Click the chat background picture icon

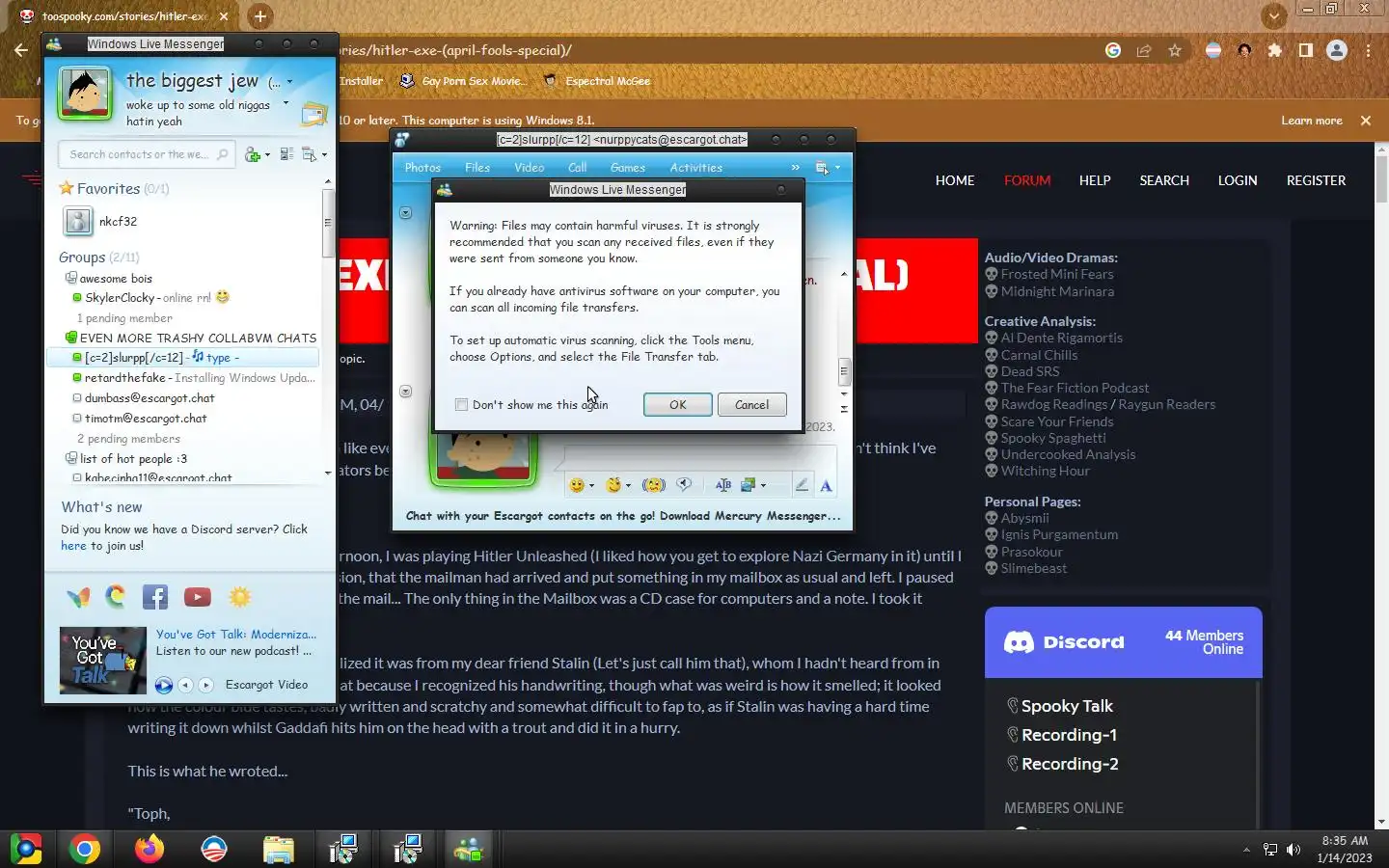coord(748,485)
